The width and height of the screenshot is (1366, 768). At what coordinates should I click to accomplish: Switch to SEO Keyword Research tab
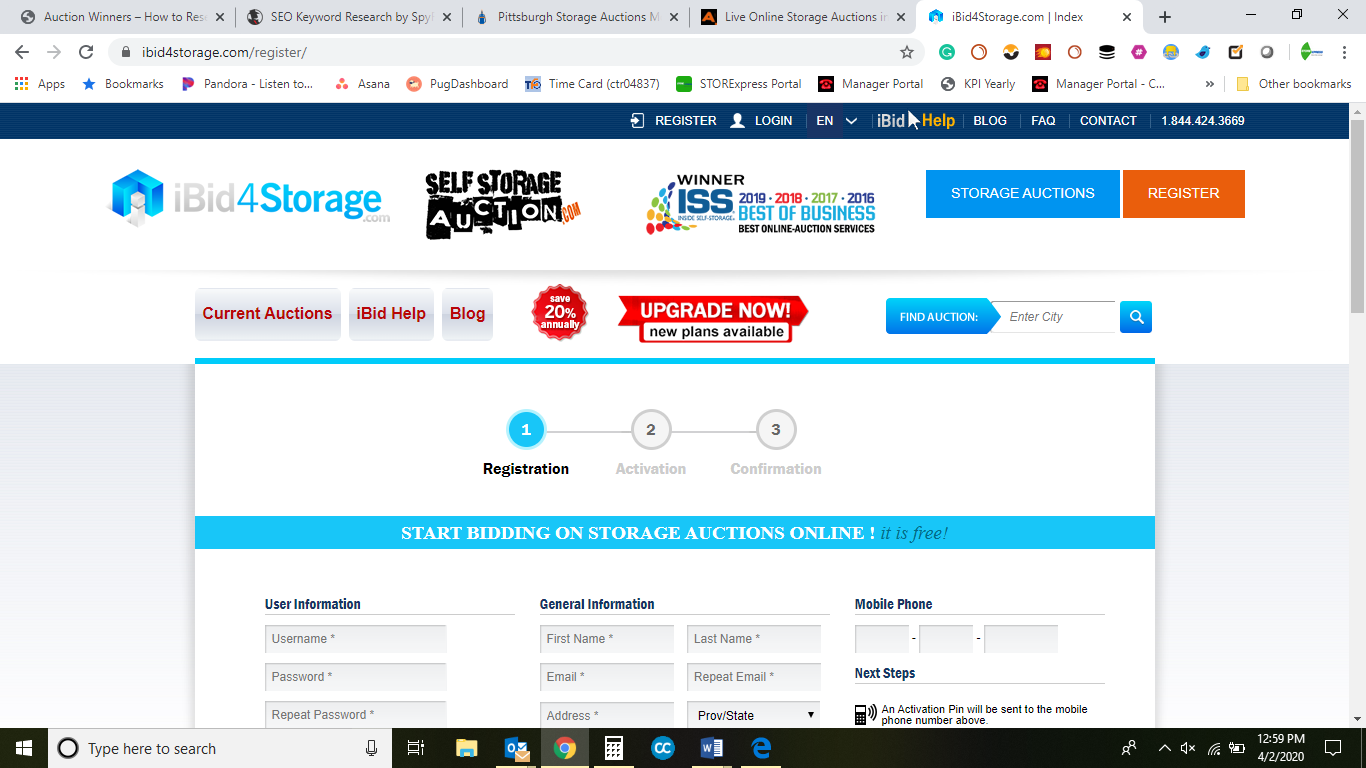coord(349,17)
